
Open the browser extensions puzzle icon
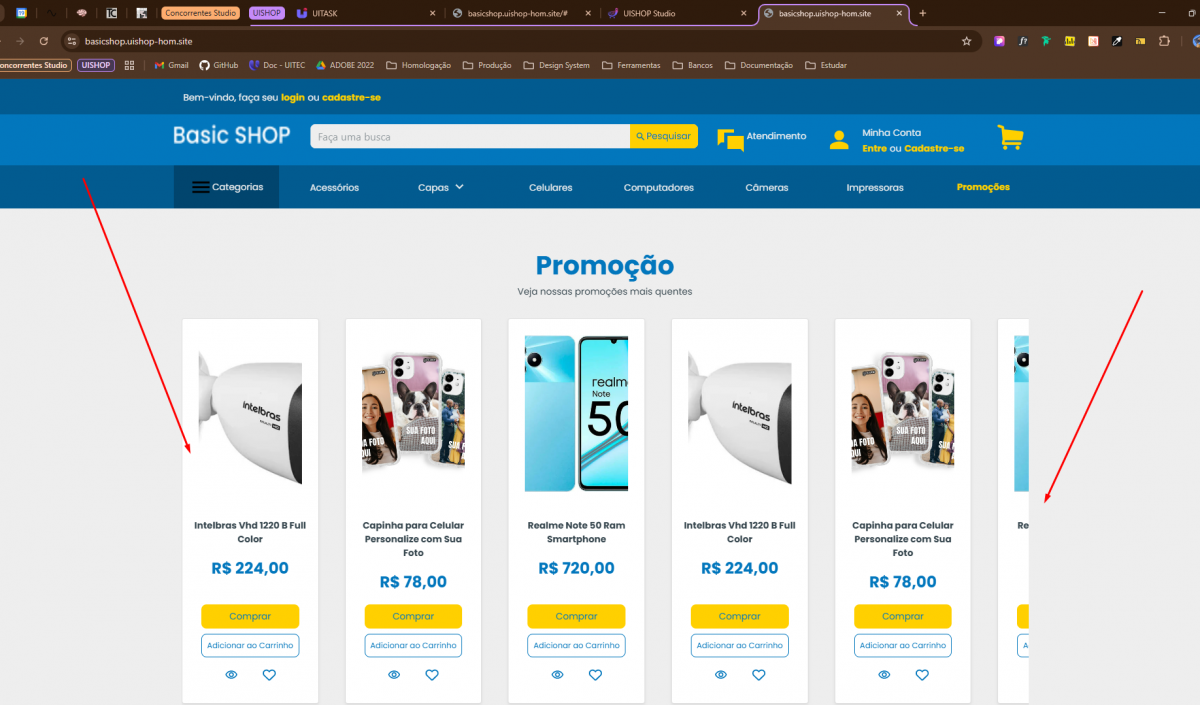point(1163,41)
